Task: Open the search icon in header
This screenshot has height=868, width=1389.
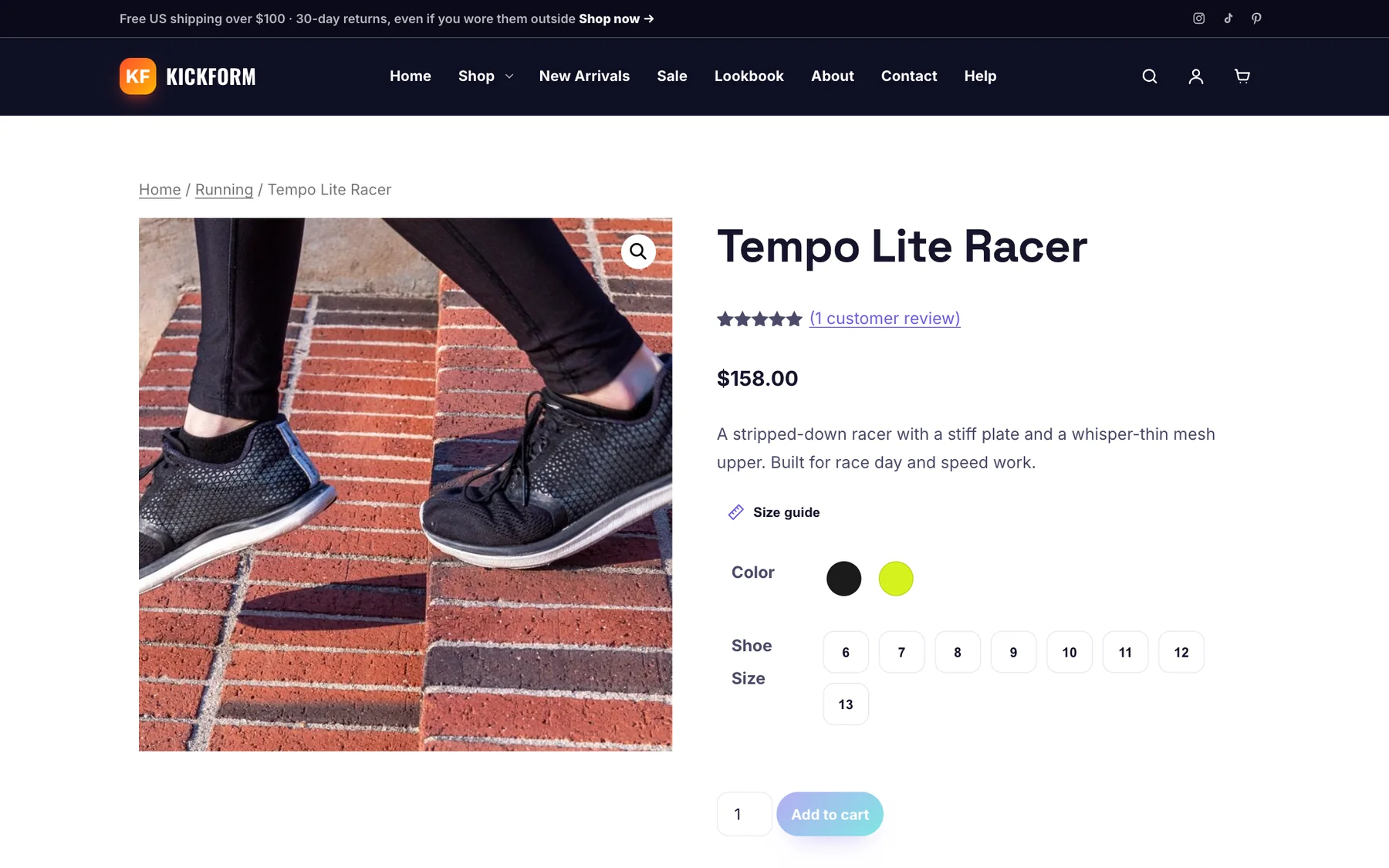Action: pyautogui.click(x=1150, y=76)
